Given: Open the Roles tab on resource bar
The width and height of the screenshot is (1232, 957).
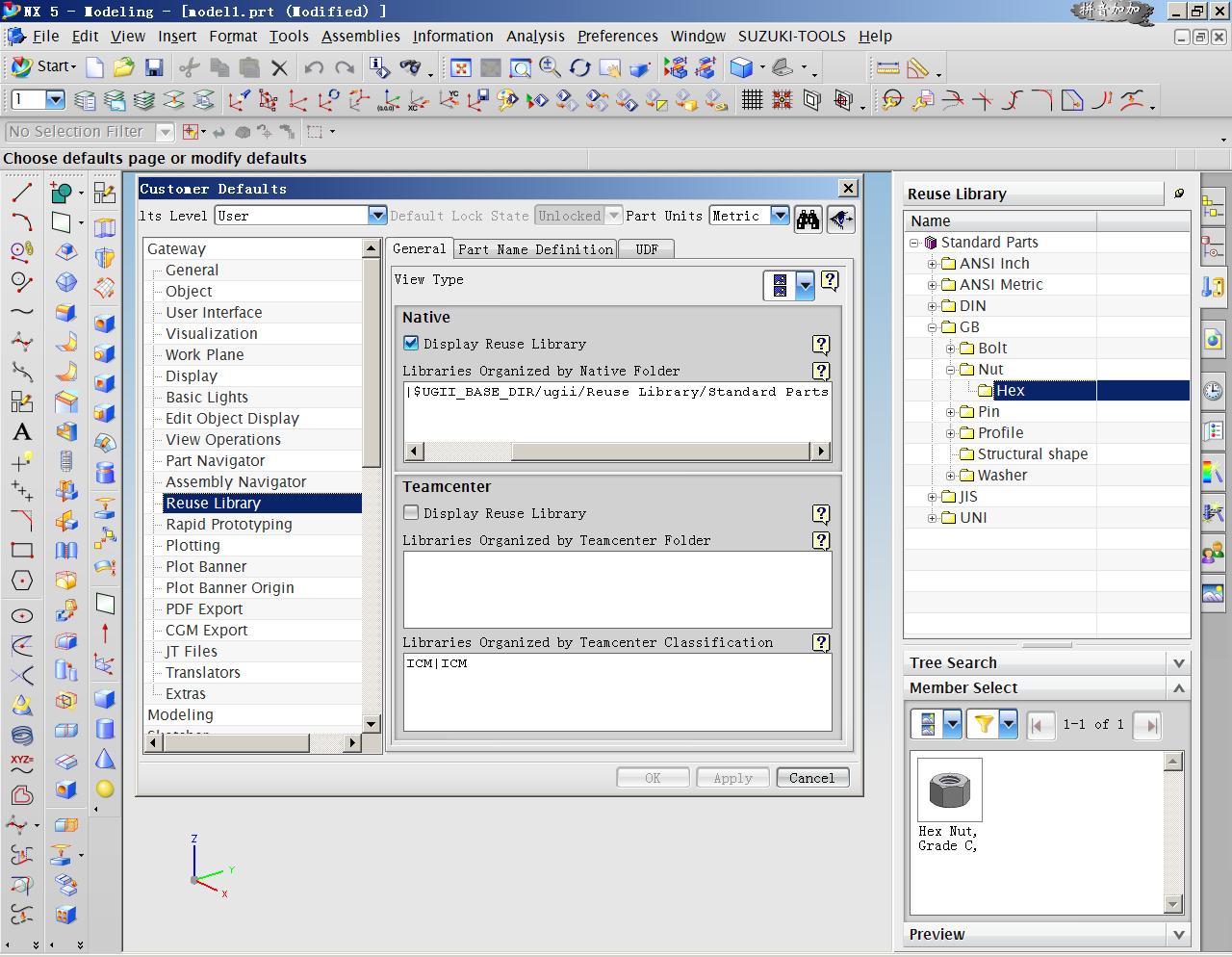Looking at the screenshot, I should [x=1213, y=552].
